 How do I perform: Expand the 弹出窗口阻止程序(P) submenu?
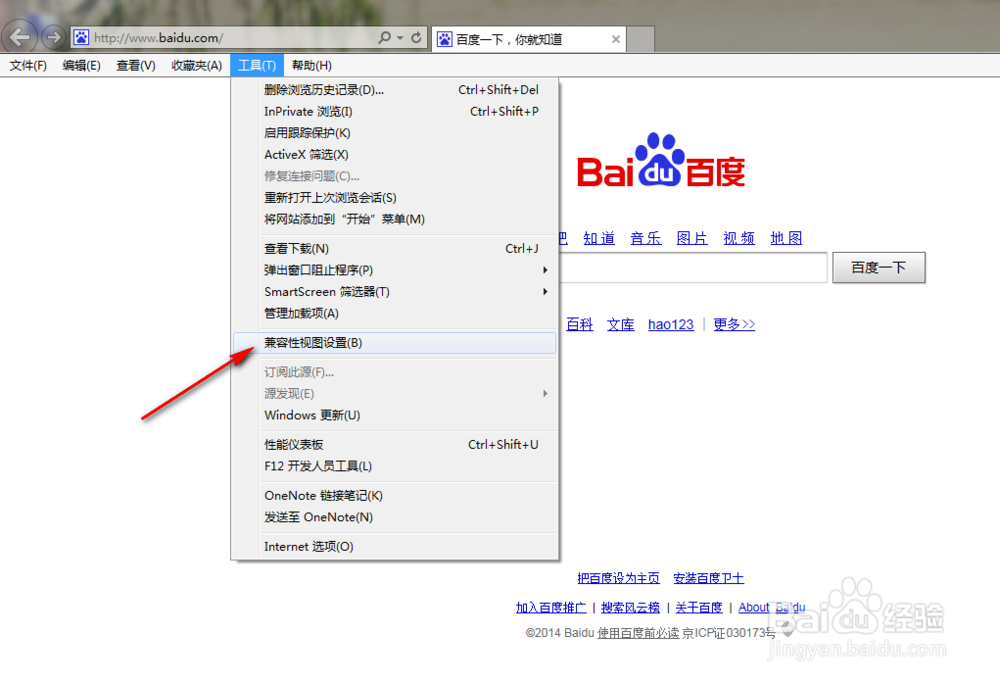coord(395,271)
